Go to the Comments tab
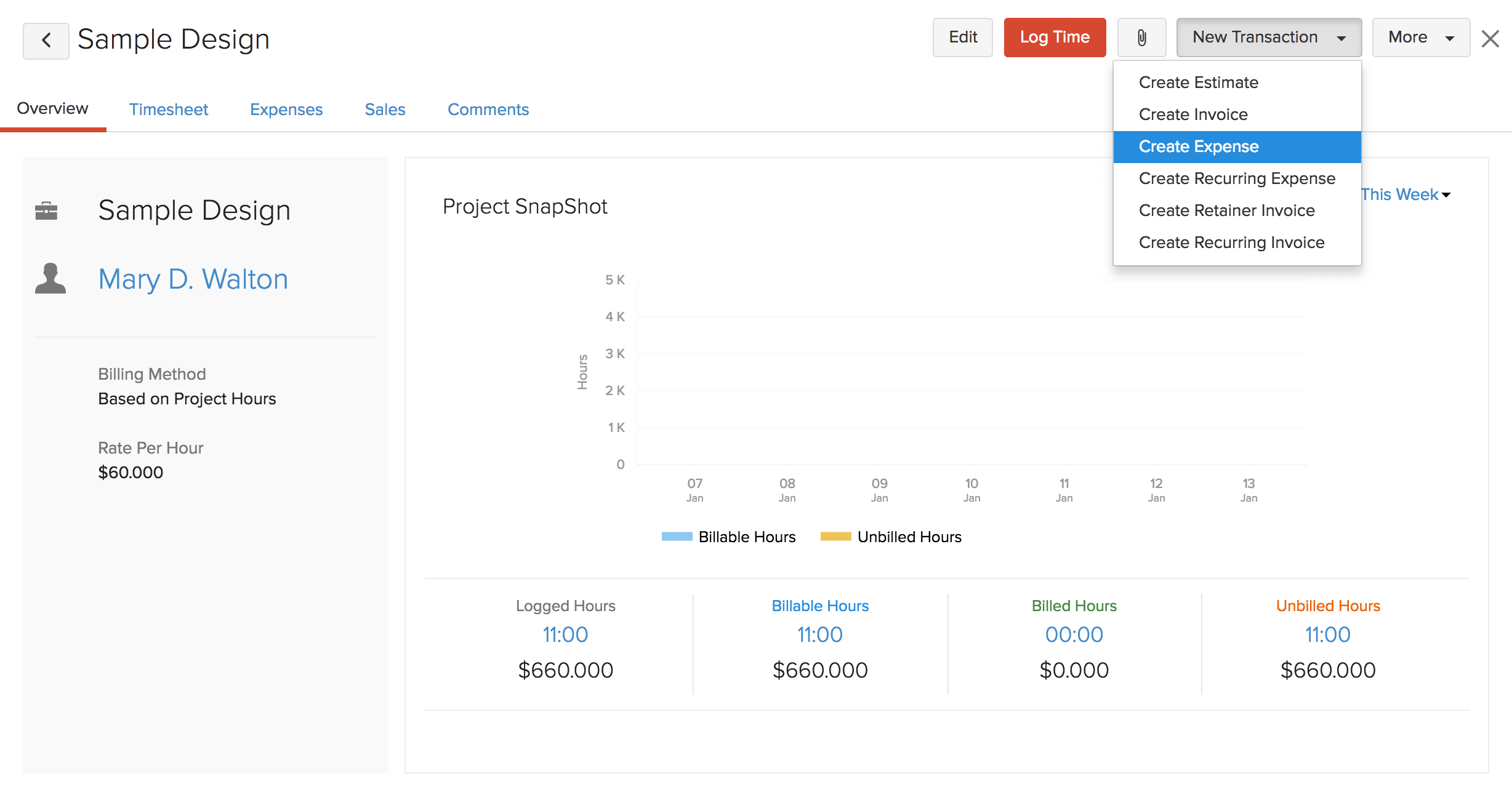 tap(488, 110)
